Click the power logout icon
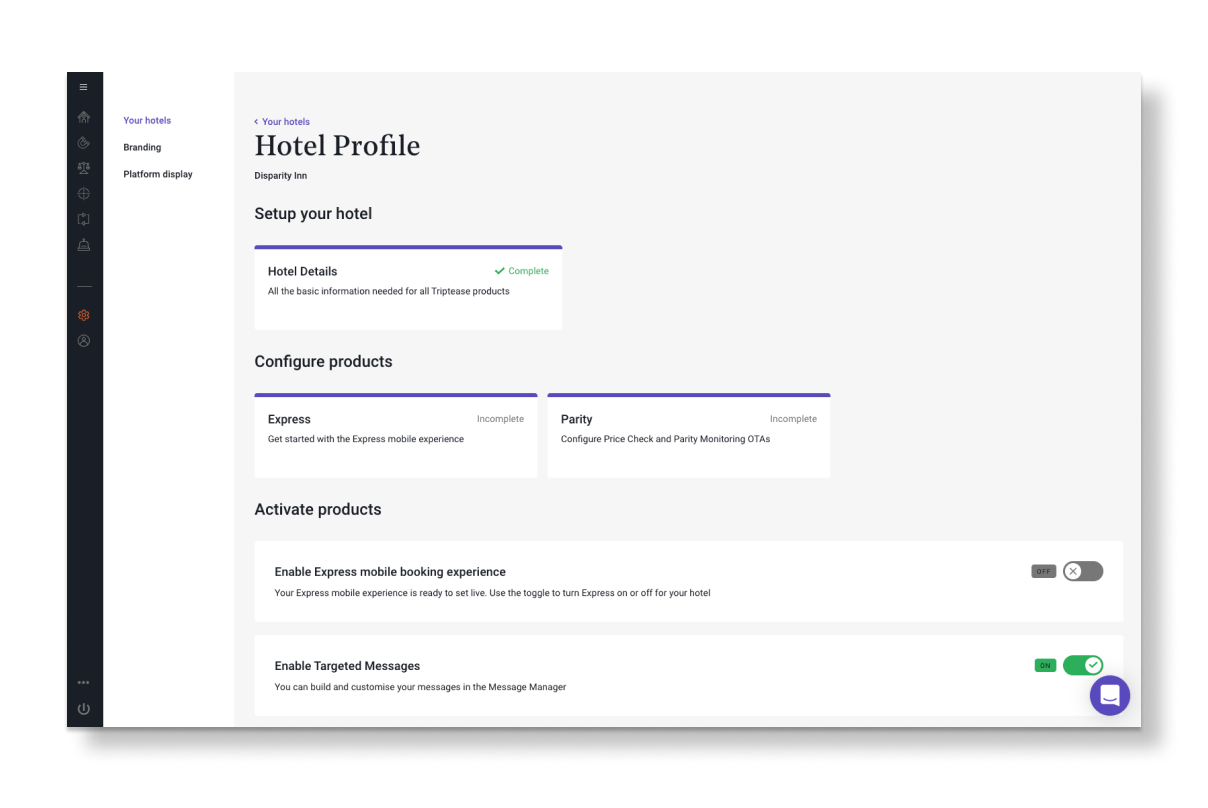1208x808 pixels. [x=83, y=709]
